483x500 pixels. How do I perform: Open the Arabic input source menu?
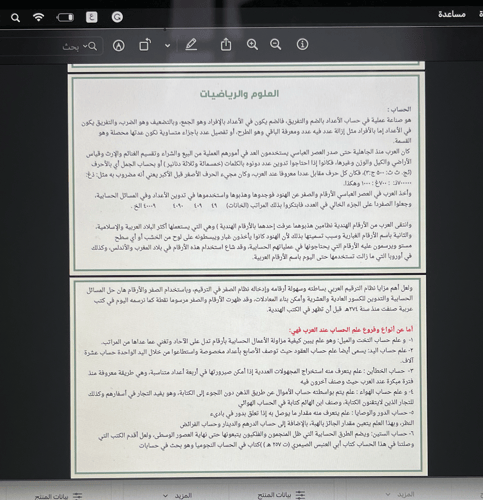(92, 17)
